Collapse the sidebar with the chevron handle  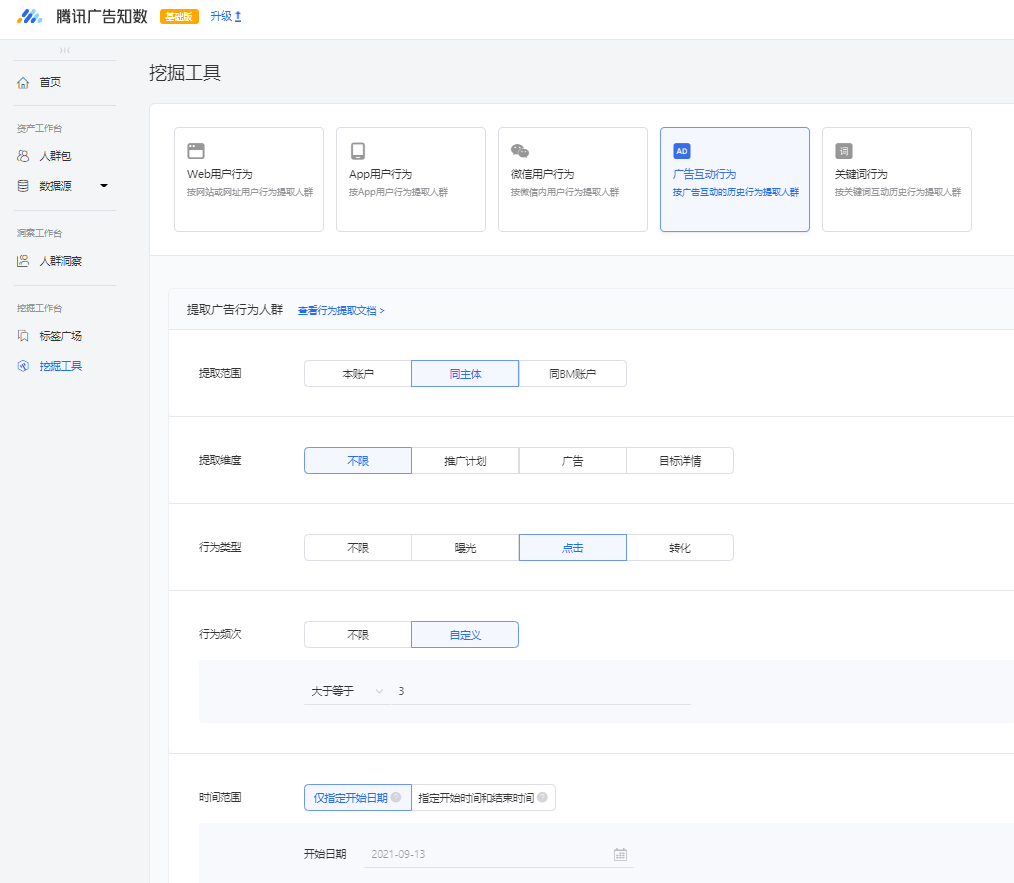pos(65,50)
